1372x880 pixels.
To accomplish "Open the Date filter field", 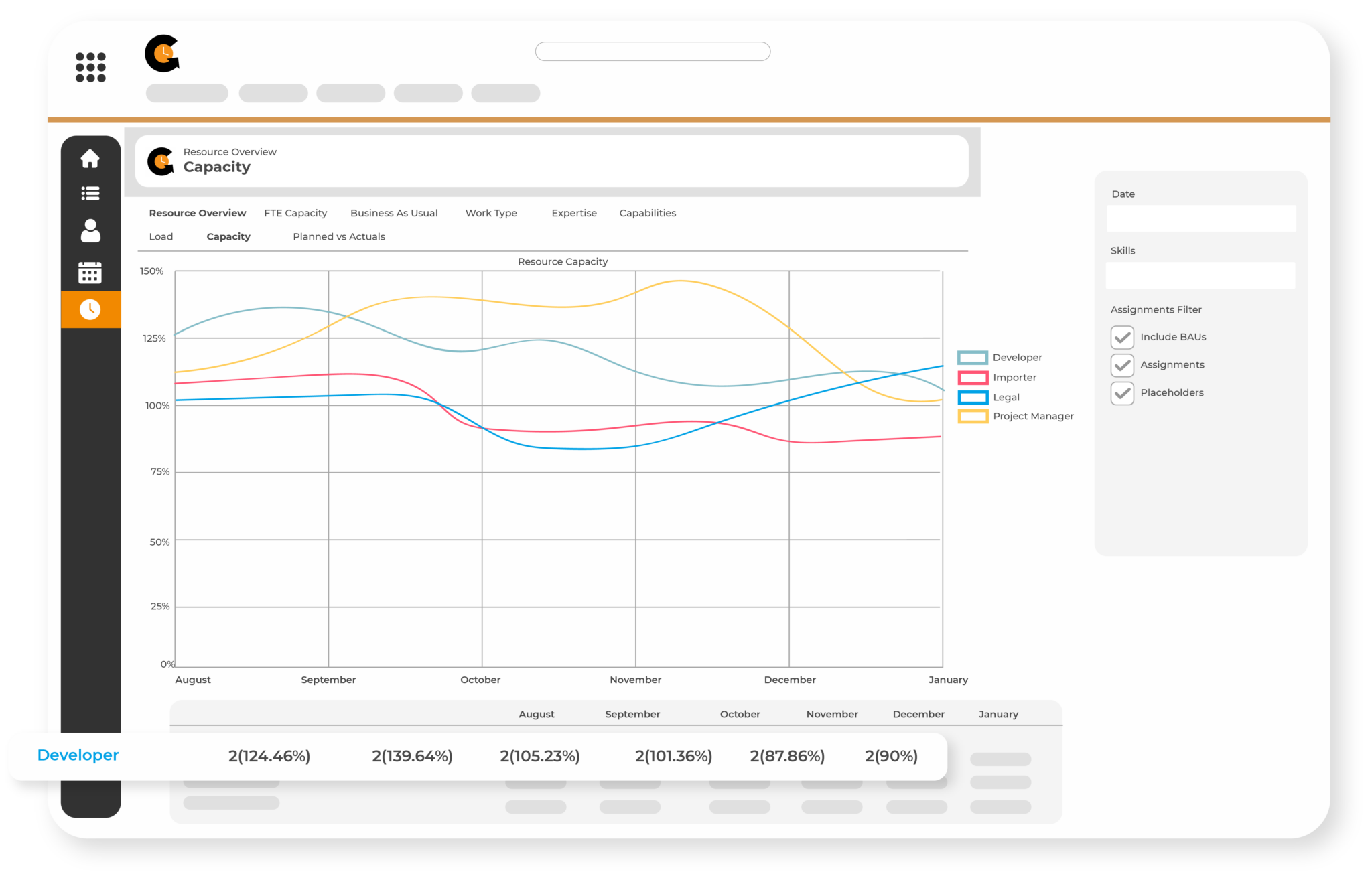I will 1201,218.
